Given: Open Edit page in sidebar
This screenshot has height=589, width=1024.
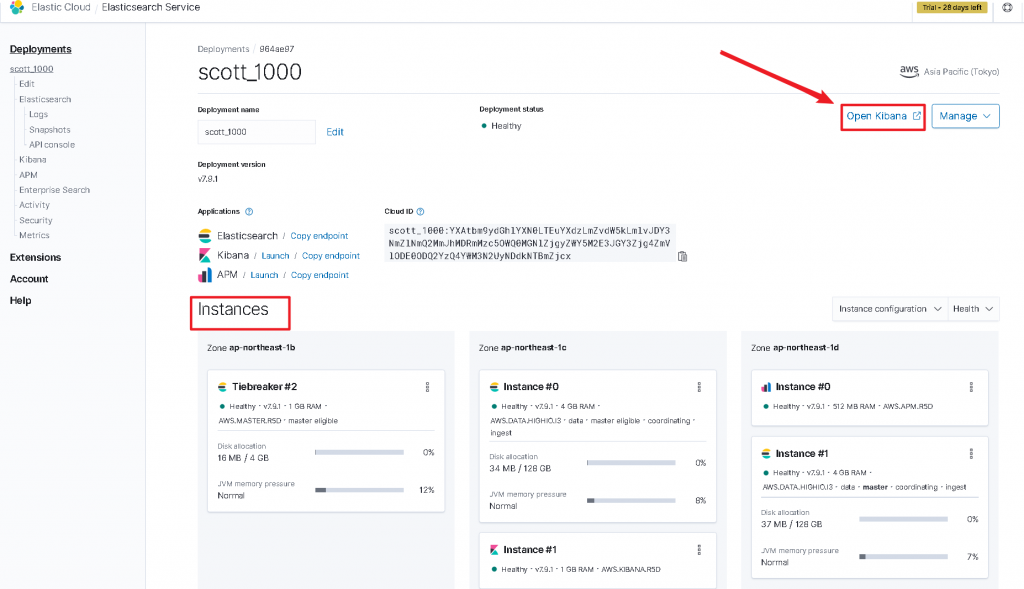Looking at the screenshot, I should 27,84.
